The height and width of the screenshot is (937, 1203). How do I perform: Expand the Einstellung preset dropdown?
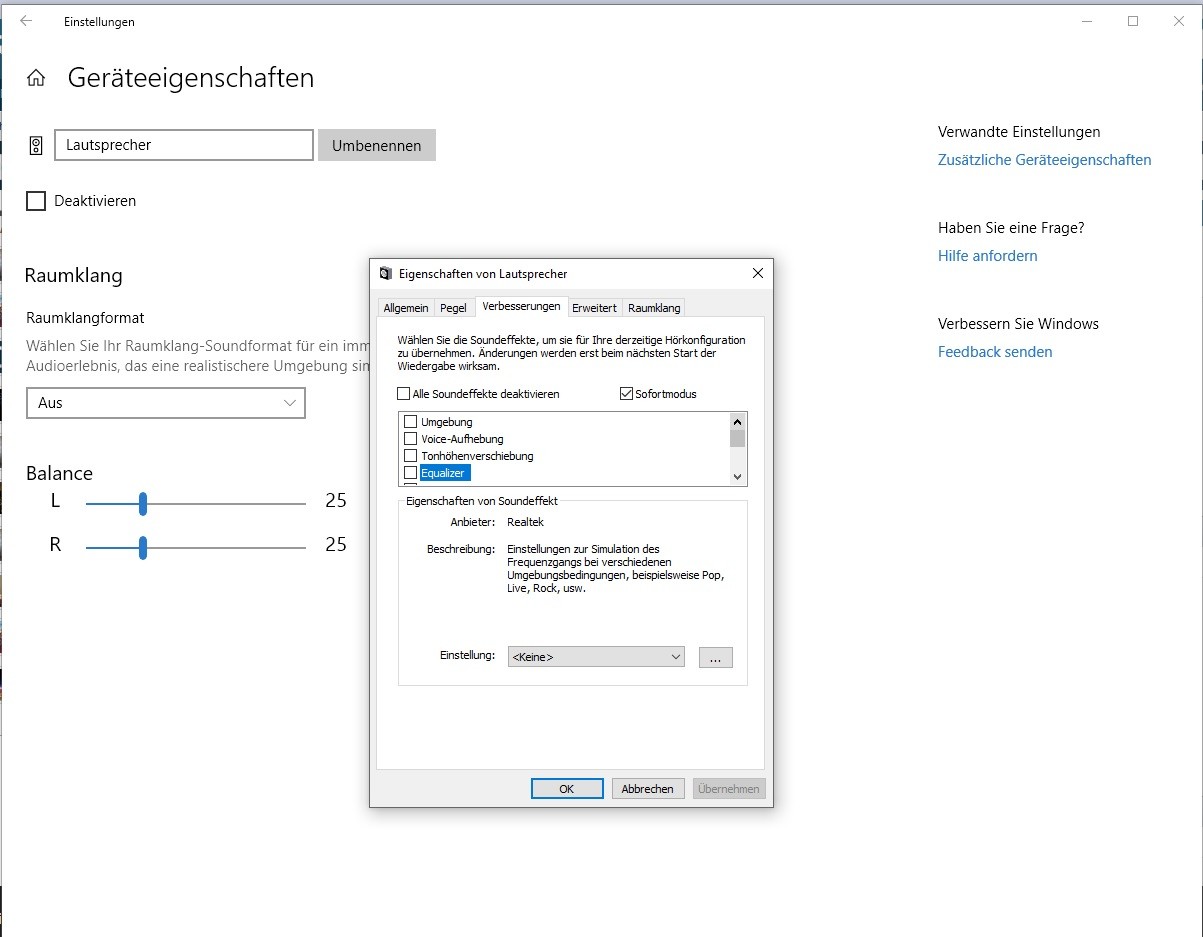(x=595, y=657)
